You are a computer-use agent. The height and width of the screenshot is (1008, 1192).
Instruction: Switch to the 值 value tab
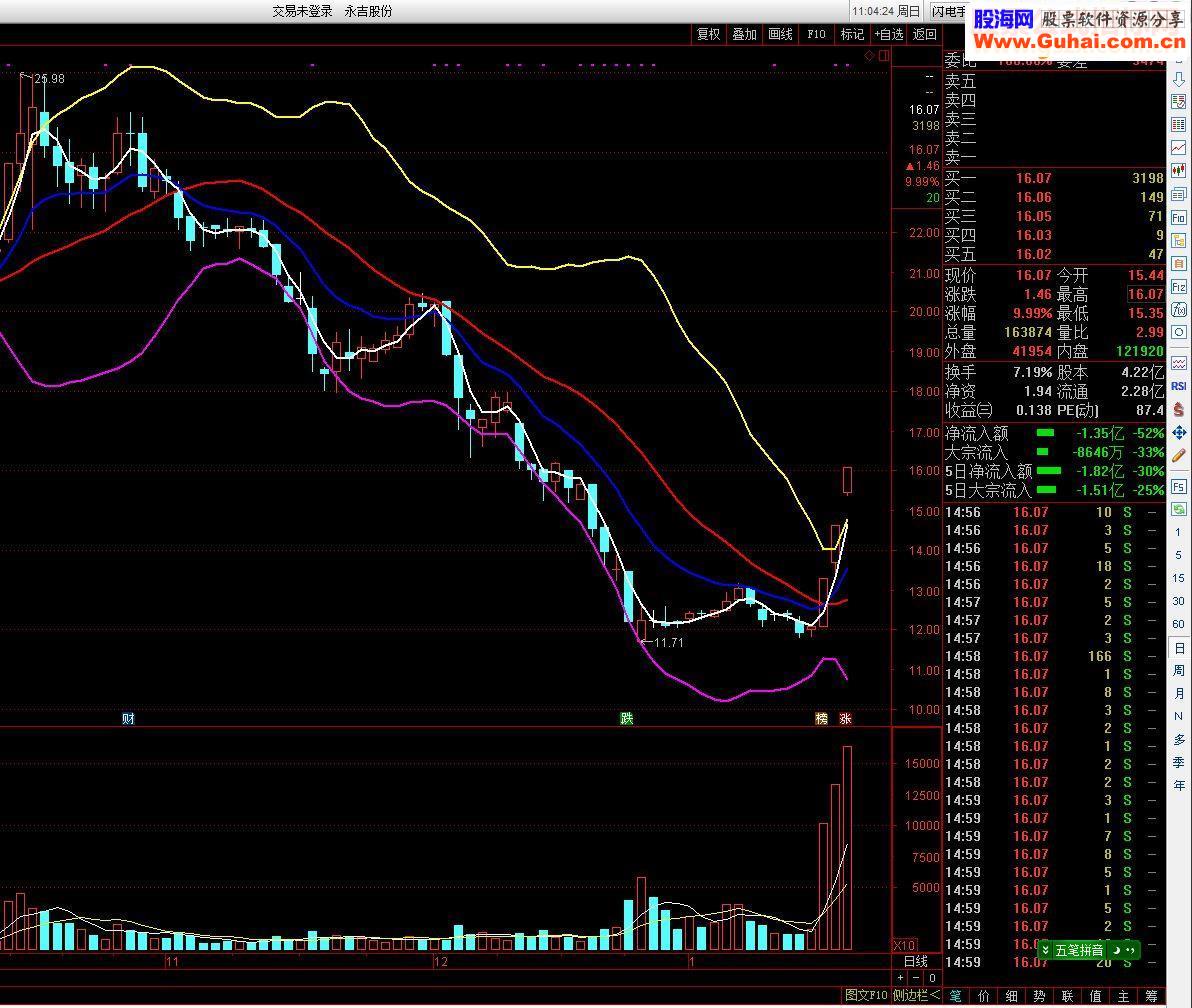[x=1095, y=996]
